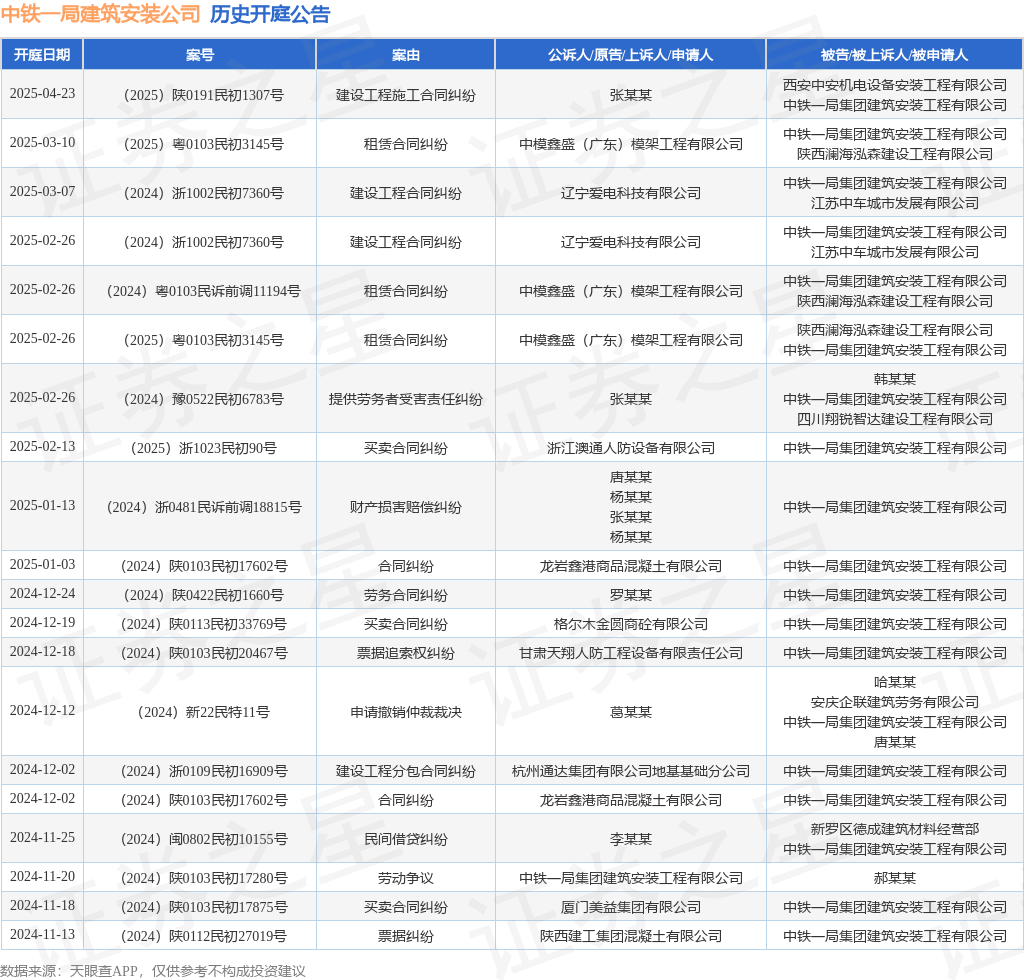The height and width of the screenshot is (980, 1024).
Task: Select date cell 2025-03-07
Action: click(42, 191)
